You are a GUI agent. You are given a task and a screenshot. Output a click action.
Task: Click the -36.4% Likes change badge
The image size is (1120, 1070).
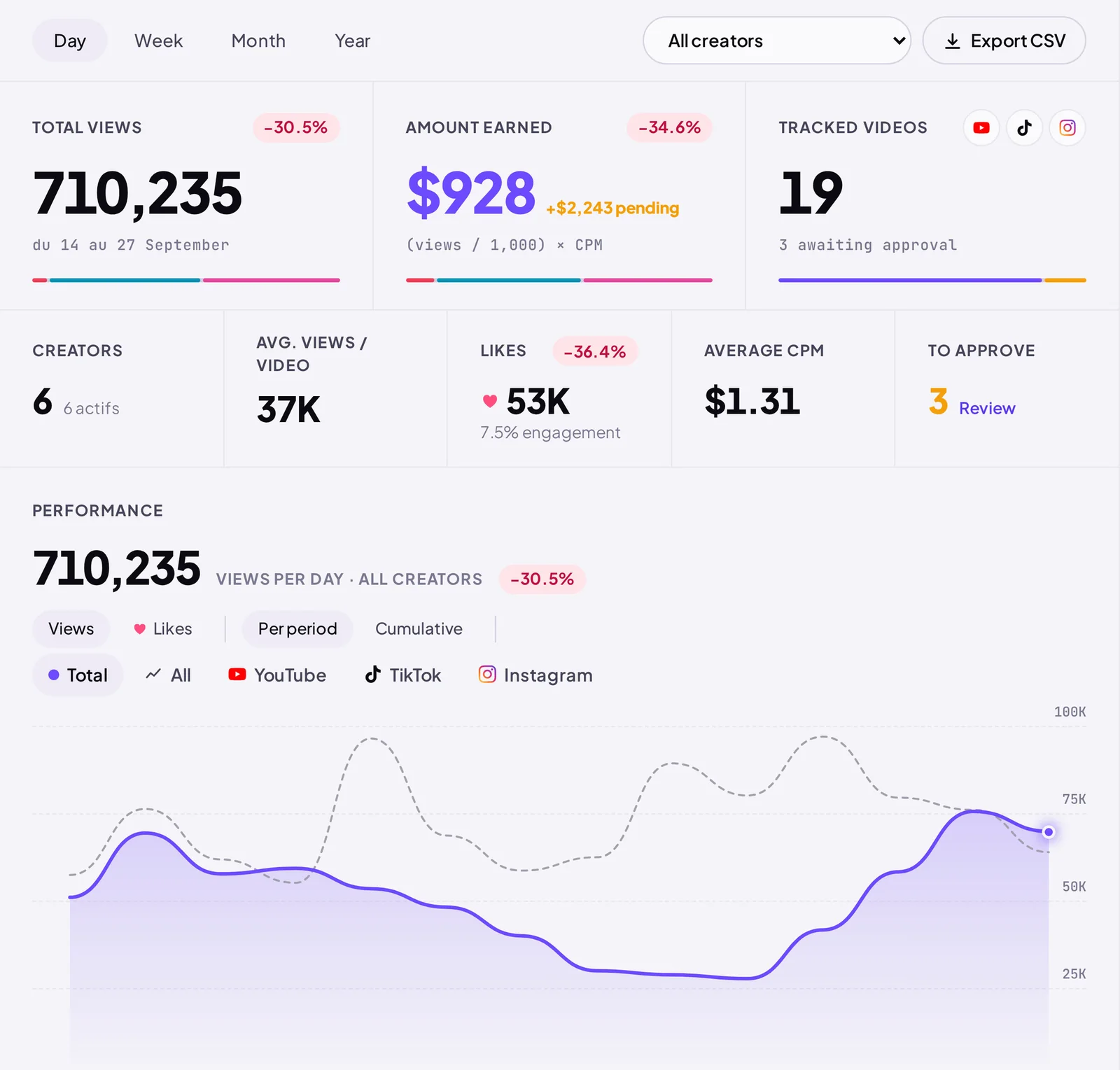pos(595,351)
